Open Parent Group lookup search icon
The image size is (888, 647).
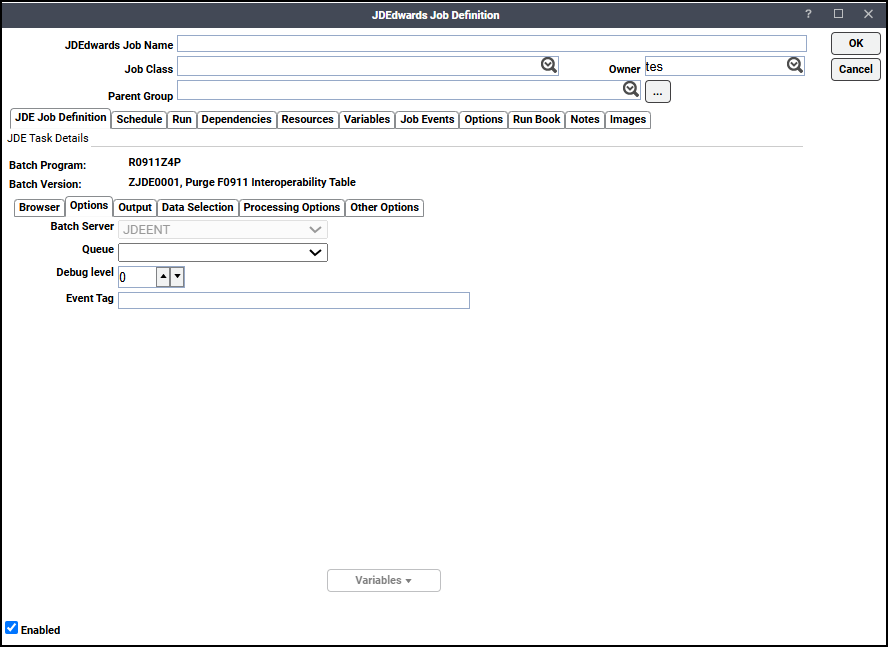[631, 89]
